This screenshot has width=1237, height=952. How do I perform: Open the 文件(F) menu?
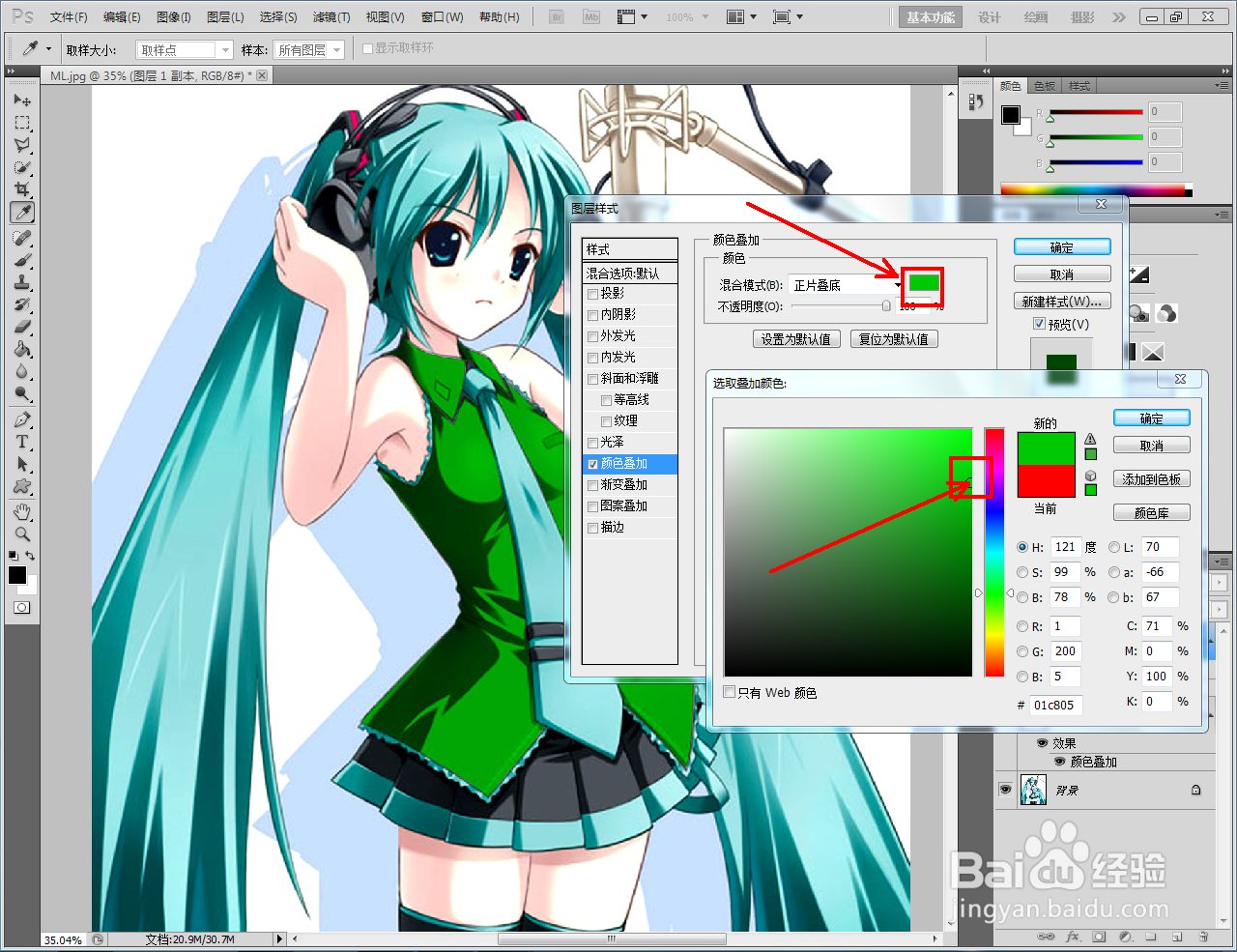69,17
